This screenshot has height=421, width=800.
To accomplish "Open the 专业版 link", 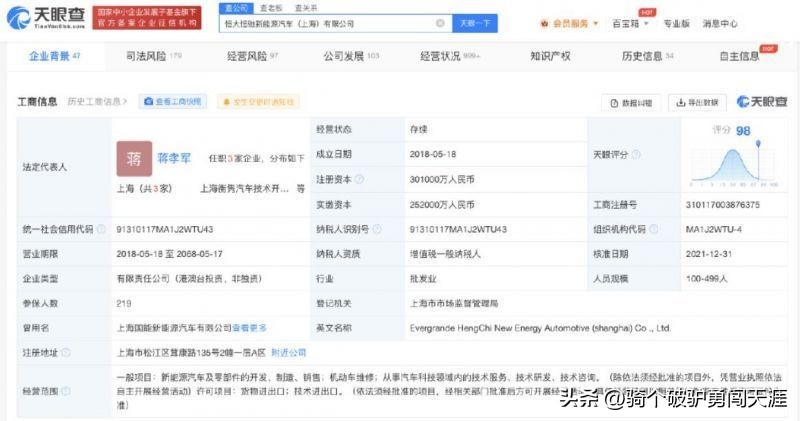I will 676,23.
